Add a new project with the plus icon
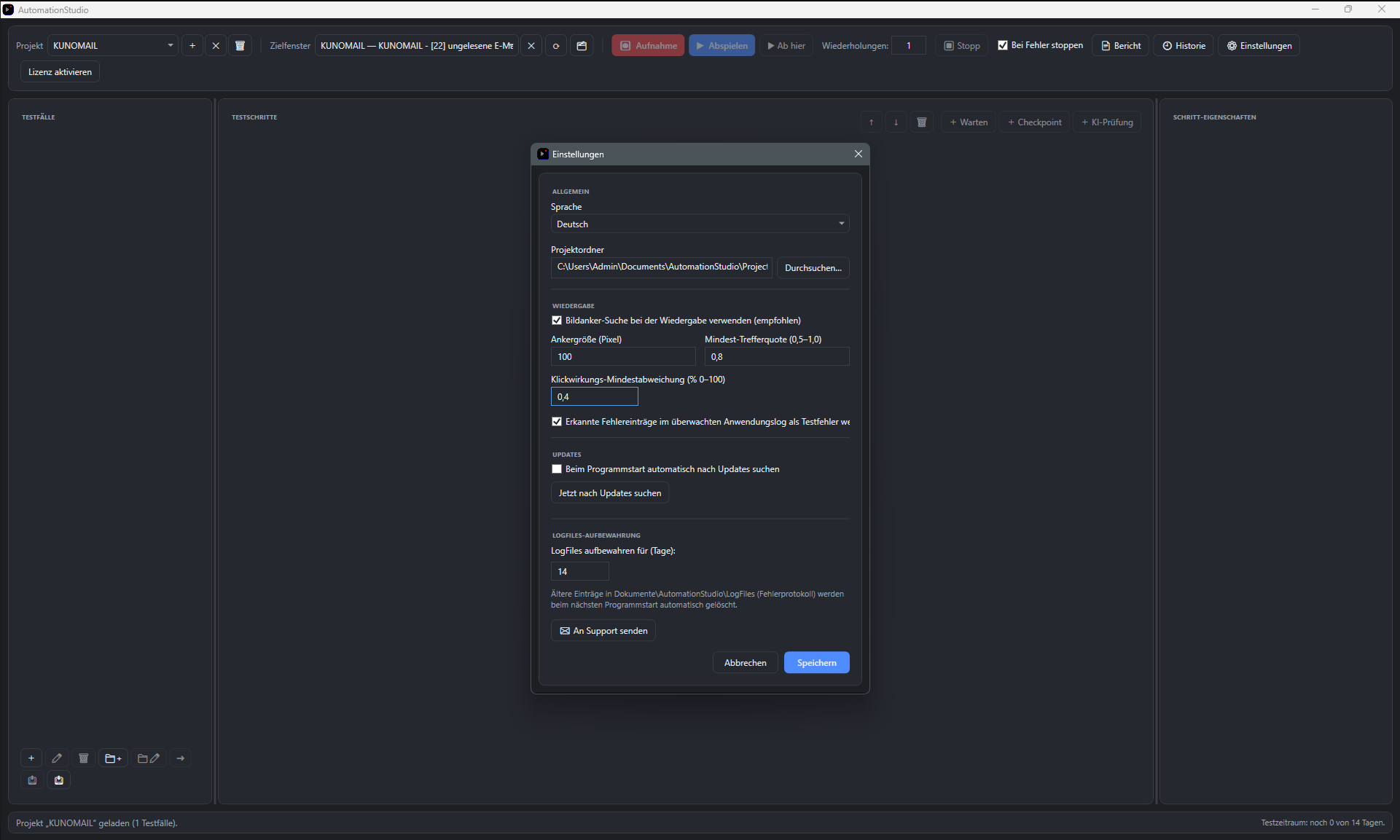 pyautogui.click(x=192, y=45)
